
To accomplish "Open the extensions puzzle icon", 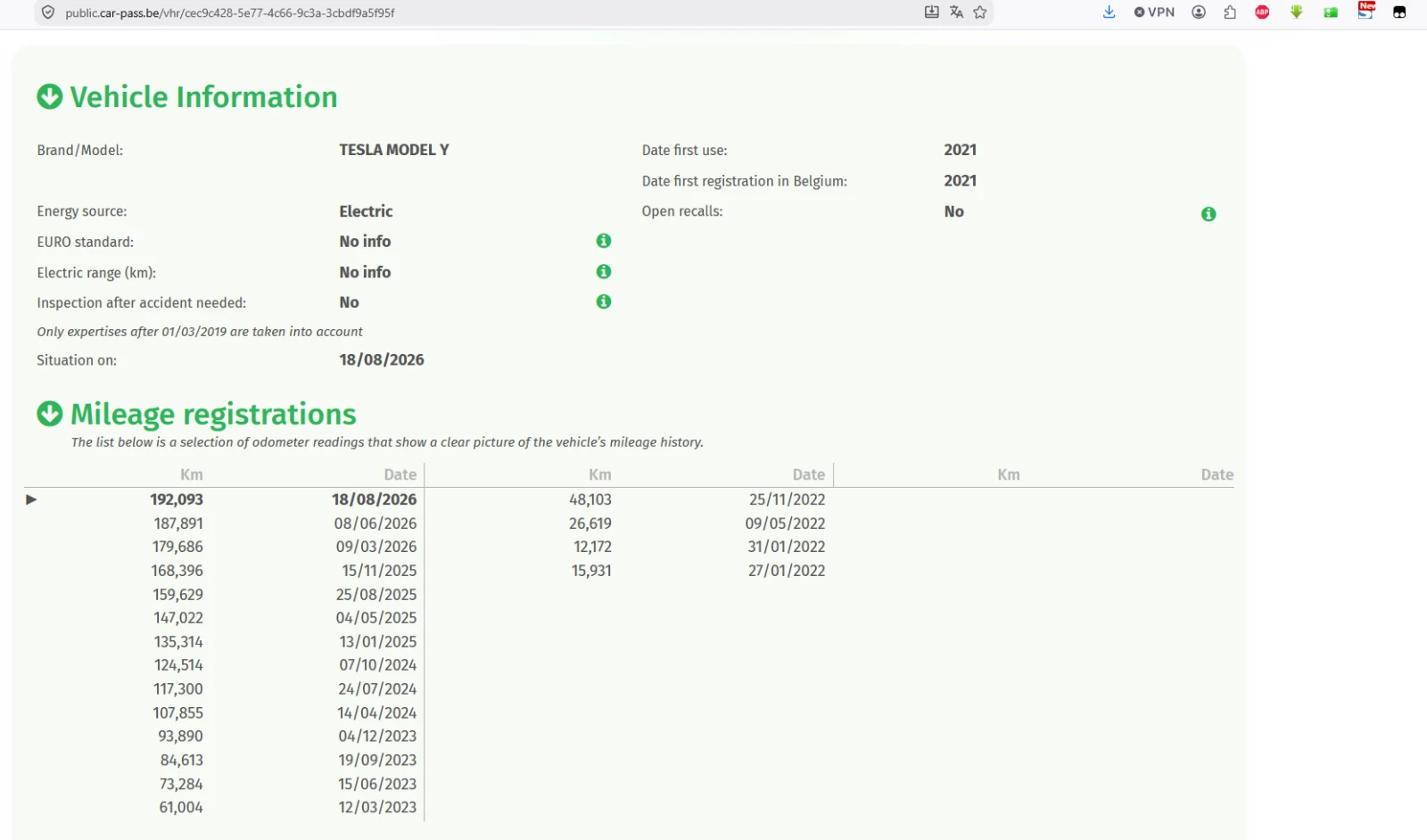I will click(x=1230, y=12).
